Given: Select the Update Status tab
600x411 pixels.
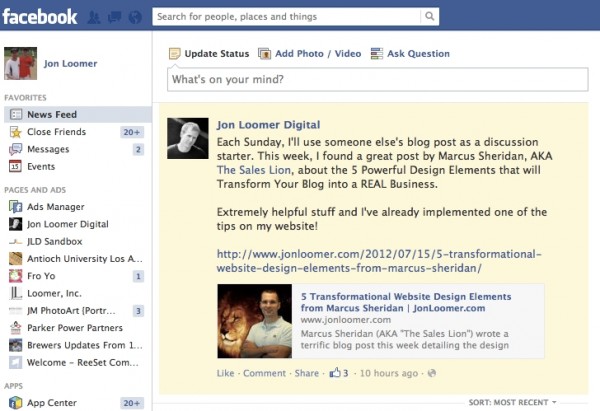Looking at the screenshot, I should click(x=209, y=54).
